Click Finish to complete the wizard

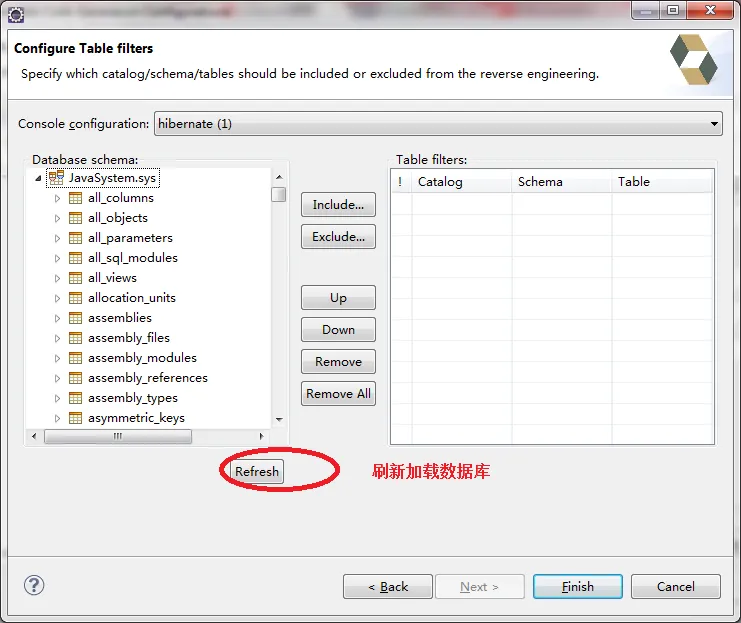pyautogui.click(x=577, y=587)
